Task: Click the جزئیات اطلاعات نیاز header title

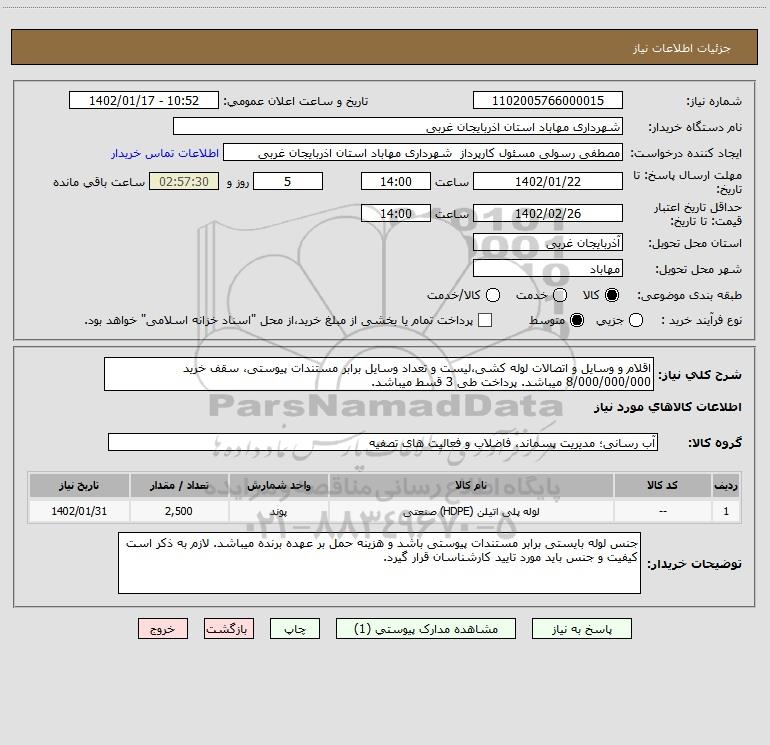Action: tap(682, 48)
